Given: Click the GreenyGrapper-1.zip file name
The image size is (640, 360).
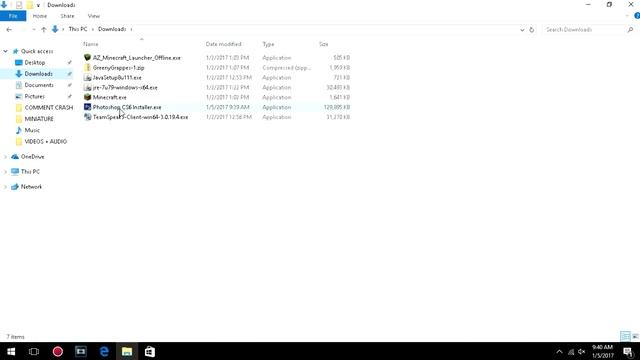Looking at the screenshot, I should tap(118, 68).
